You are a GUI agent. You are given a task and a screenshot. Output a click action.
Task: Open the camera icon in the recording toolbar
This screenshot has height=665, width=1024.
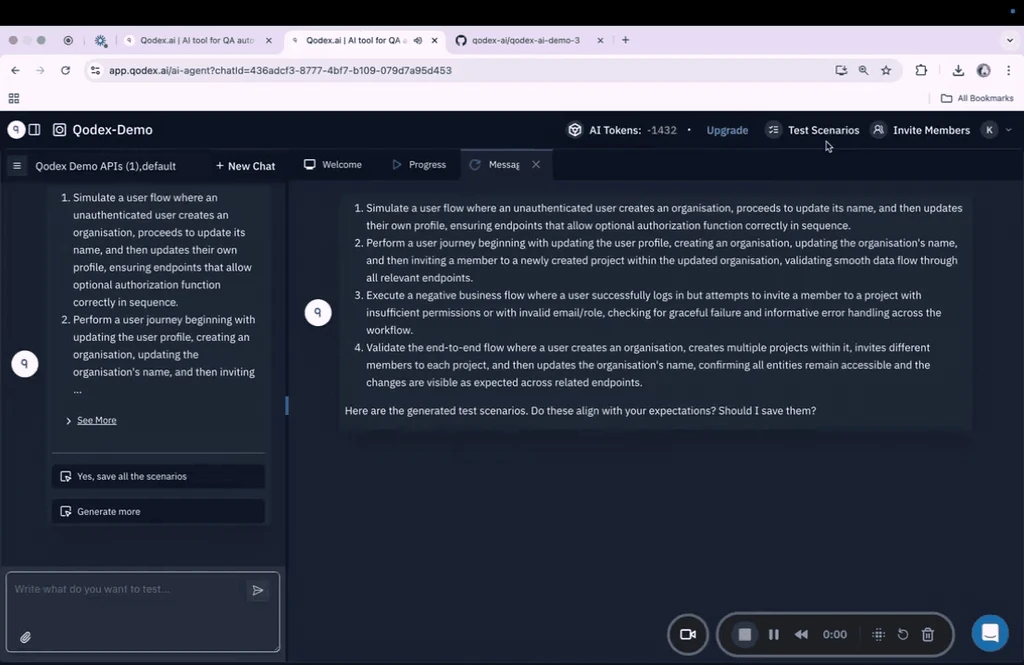coord(688,634)
